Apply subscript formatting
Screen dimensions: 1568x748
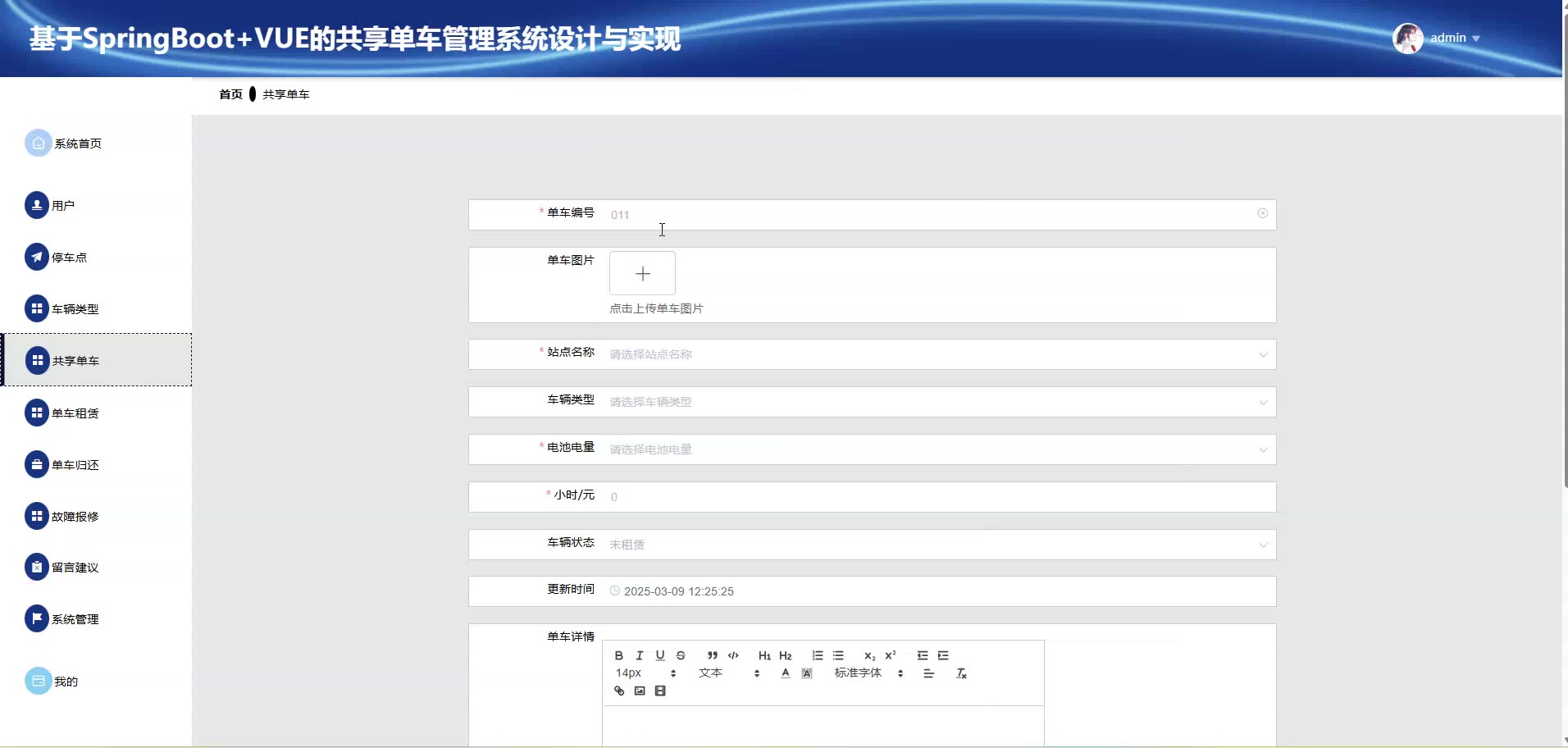pyautogui.click(x=870, y=655)
